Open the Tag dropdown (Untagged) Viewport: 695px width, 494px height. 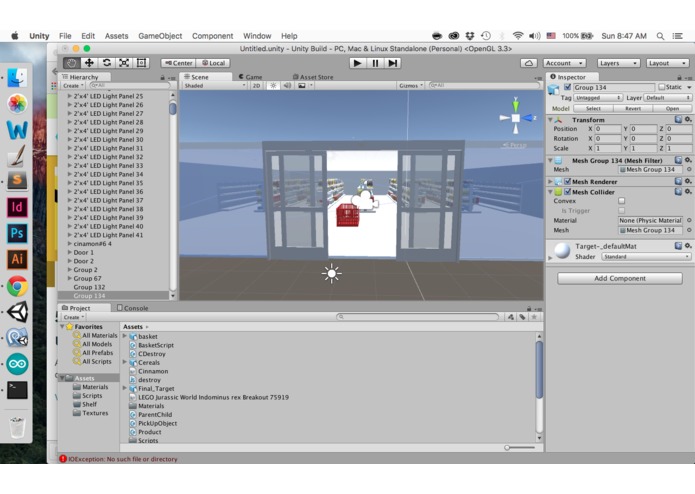[x=598, y=97]
